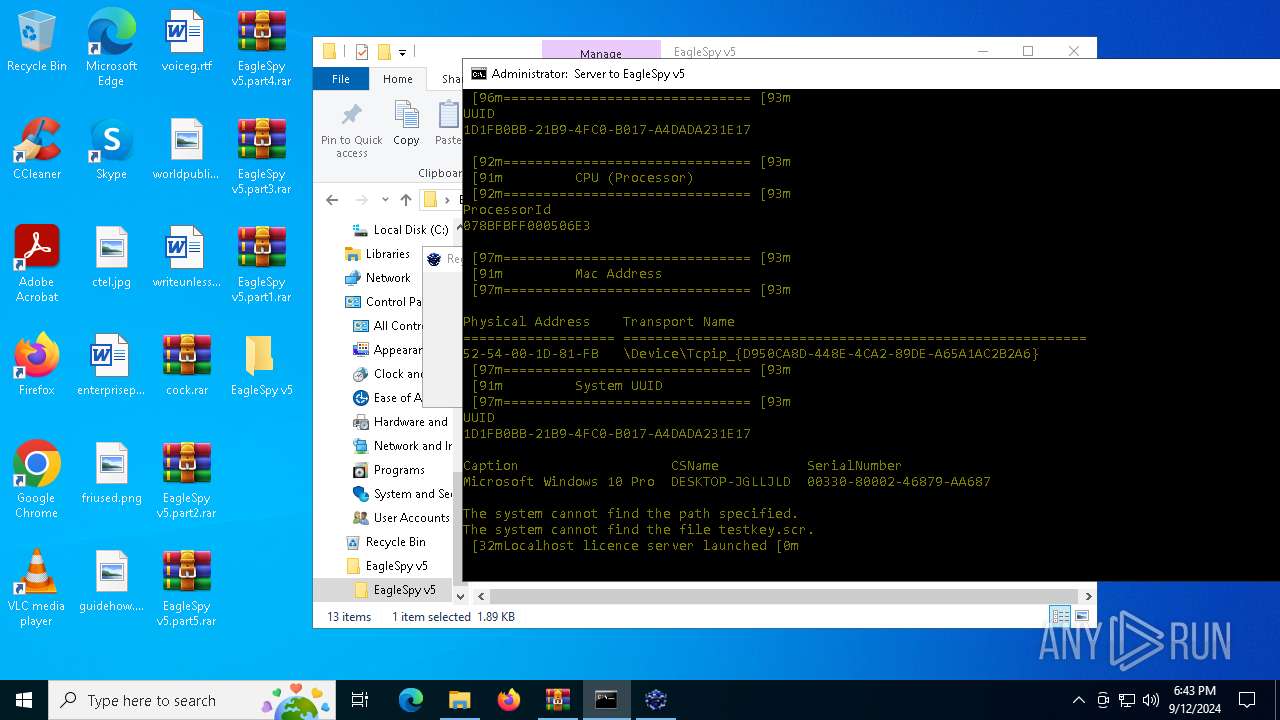Switch to details view in Explorer status bar

point(1059,616)
